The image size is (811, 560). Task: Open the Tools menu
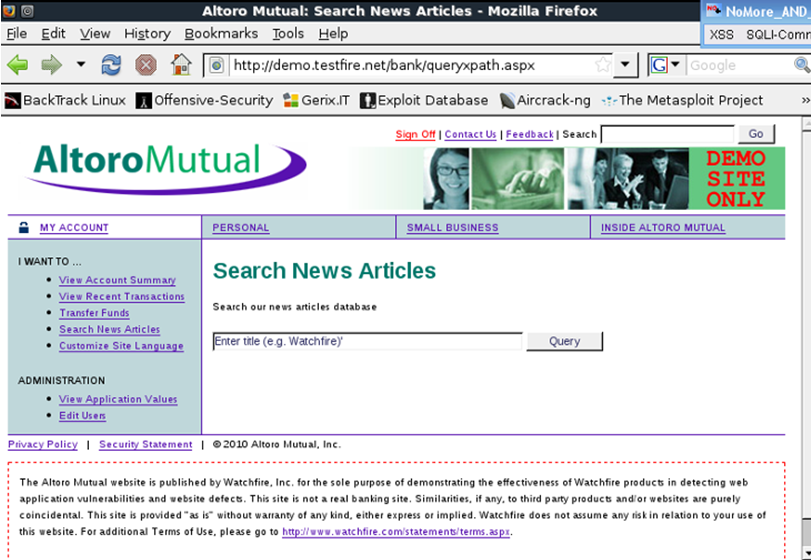point(288,34)
